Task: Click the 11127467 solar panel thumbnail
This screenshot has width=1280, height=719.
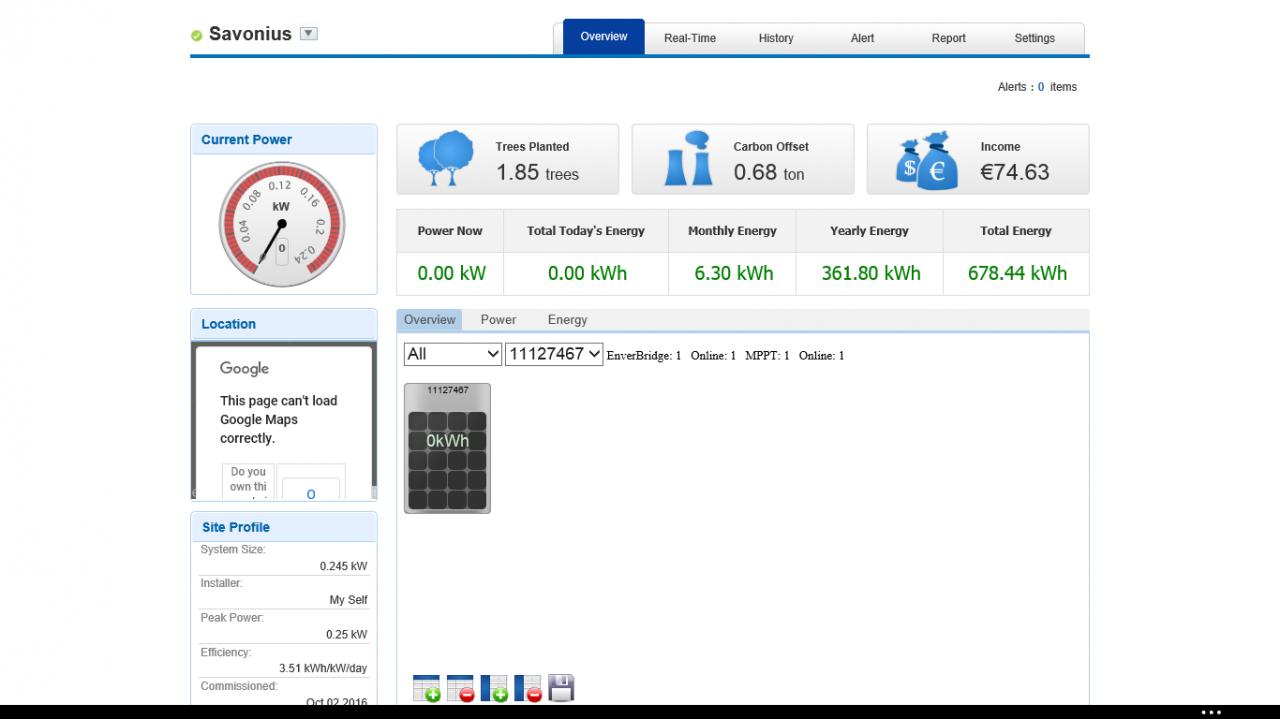Action: coord(447,448)
